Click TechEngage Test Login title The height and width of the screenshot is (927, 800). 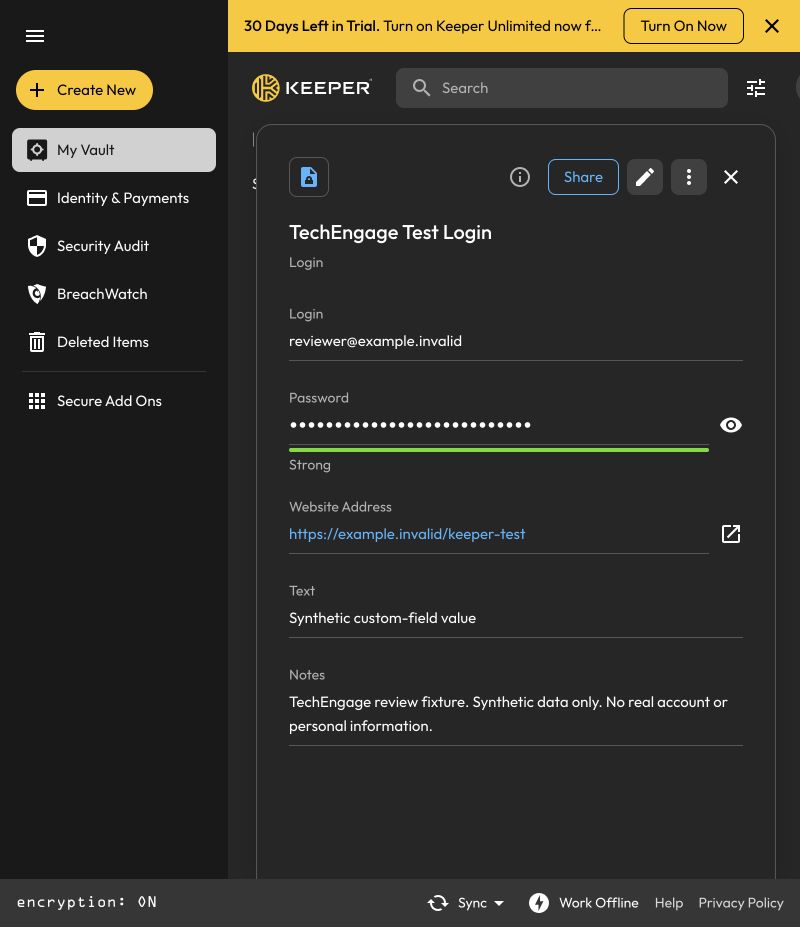[x=390, y=232]
